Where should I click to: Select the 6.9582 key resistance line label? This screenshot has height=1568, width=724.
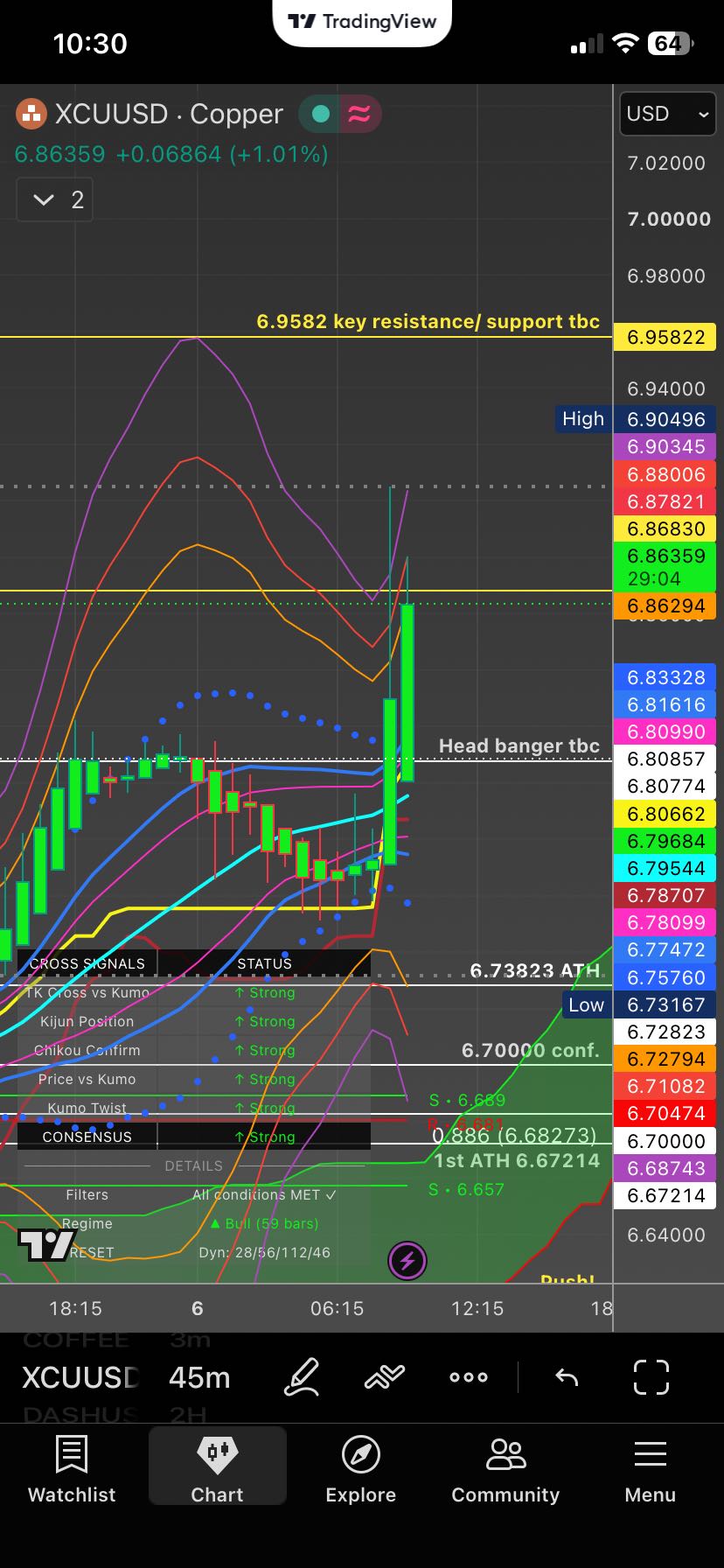click(428, 321)
